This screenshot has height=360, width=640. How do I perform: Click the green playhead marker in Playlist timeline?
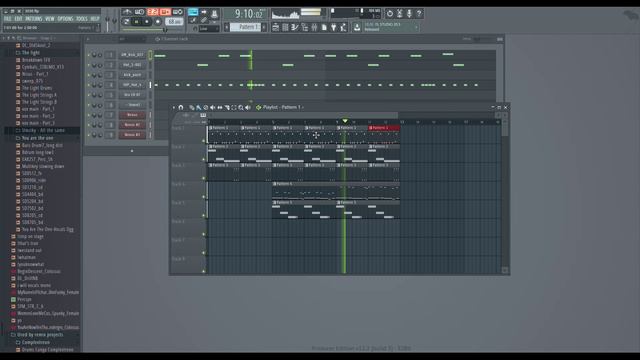coord(345,121)
